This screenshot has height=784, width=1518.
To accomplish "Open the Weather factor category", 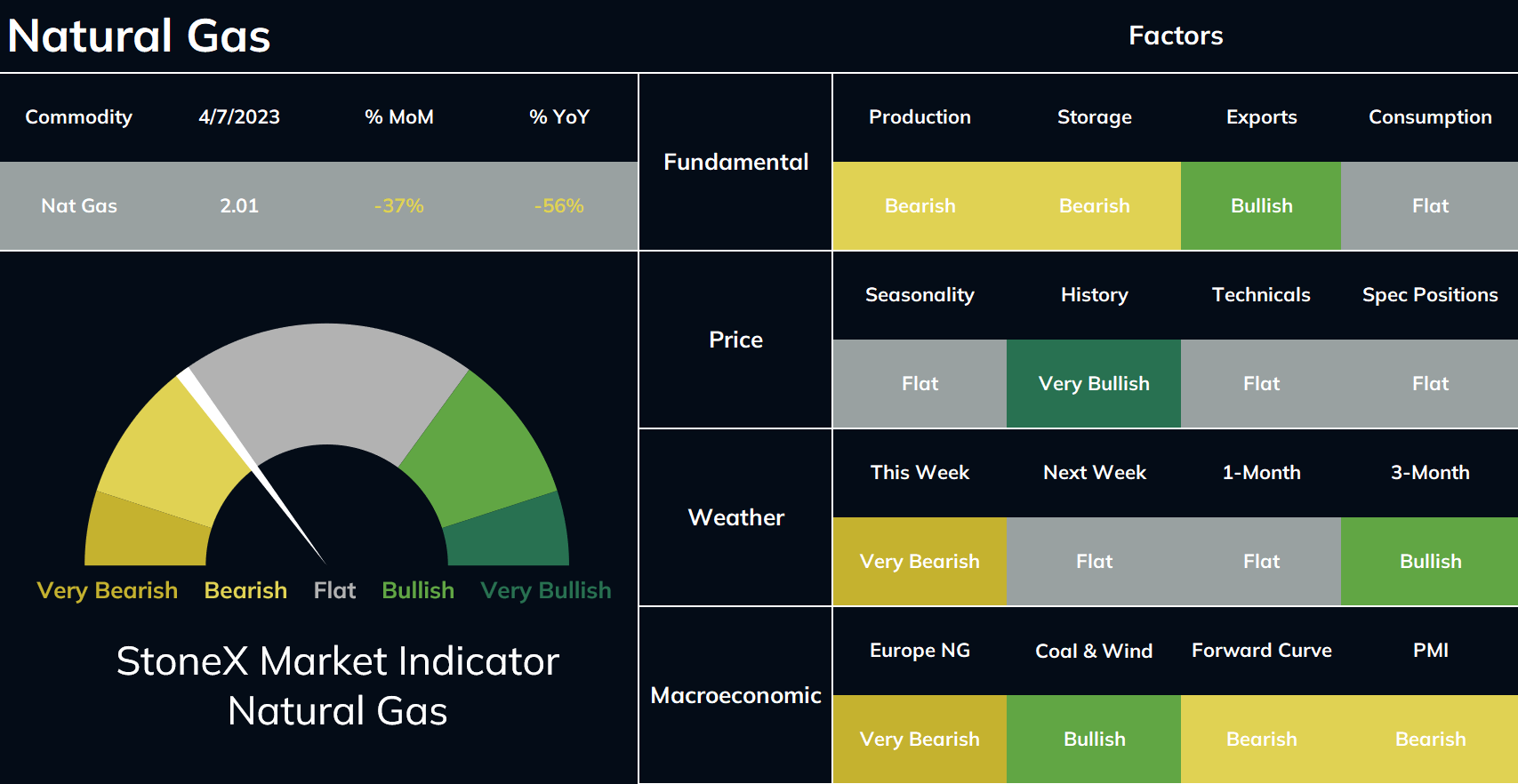I will coord(736,517).
